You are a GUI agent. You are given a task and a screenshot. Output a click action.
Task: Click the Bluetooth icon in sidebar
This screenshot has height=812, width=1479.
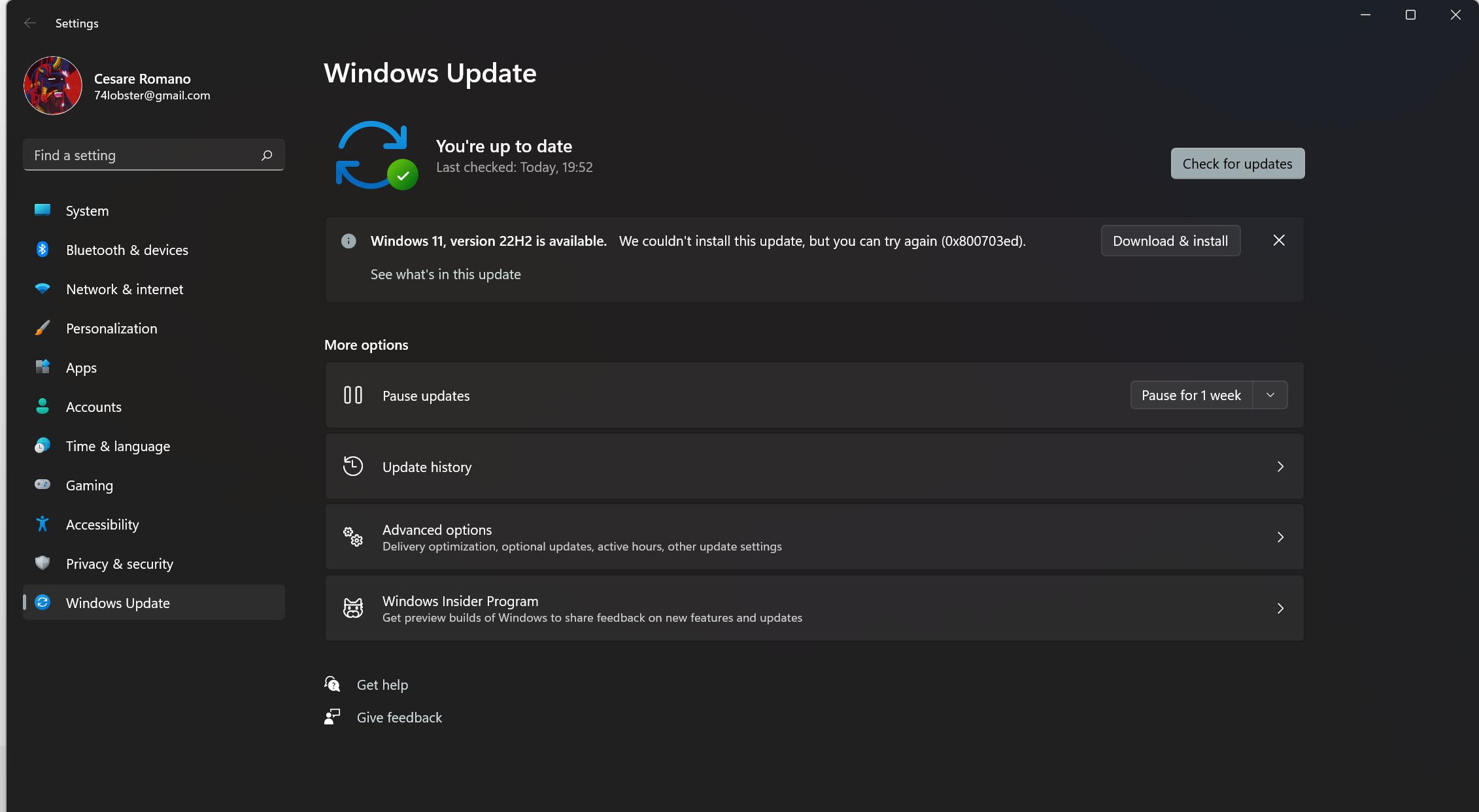click(x=42, y=250)
